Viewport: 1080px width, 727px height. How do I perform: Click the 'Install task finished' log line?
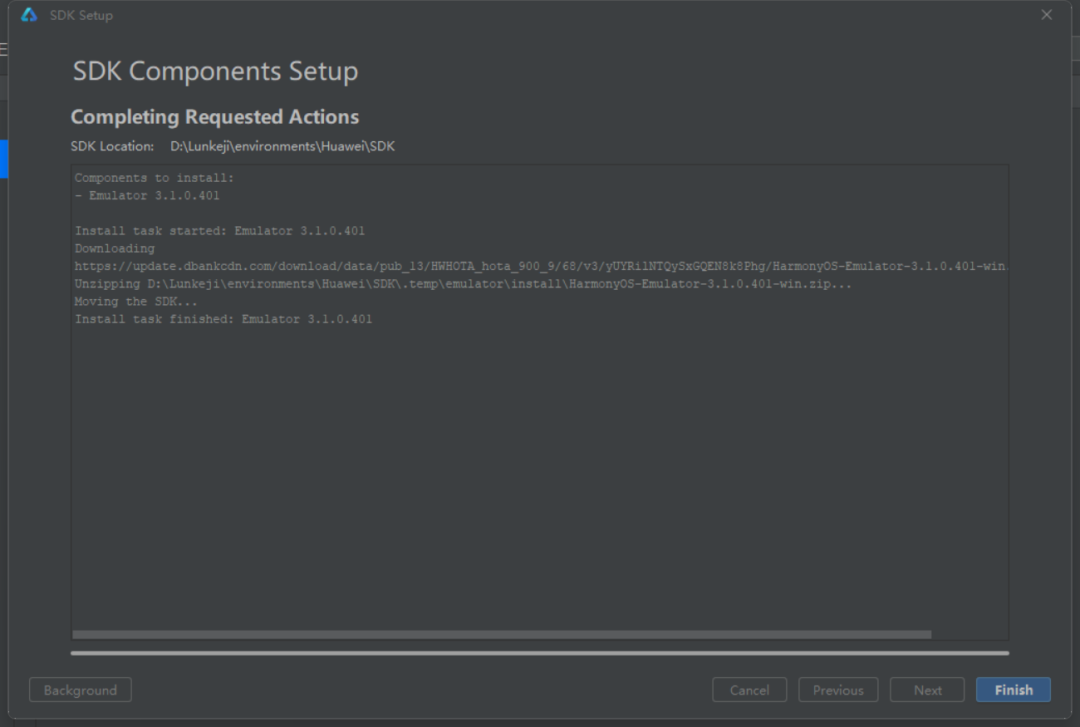(223, 319)
